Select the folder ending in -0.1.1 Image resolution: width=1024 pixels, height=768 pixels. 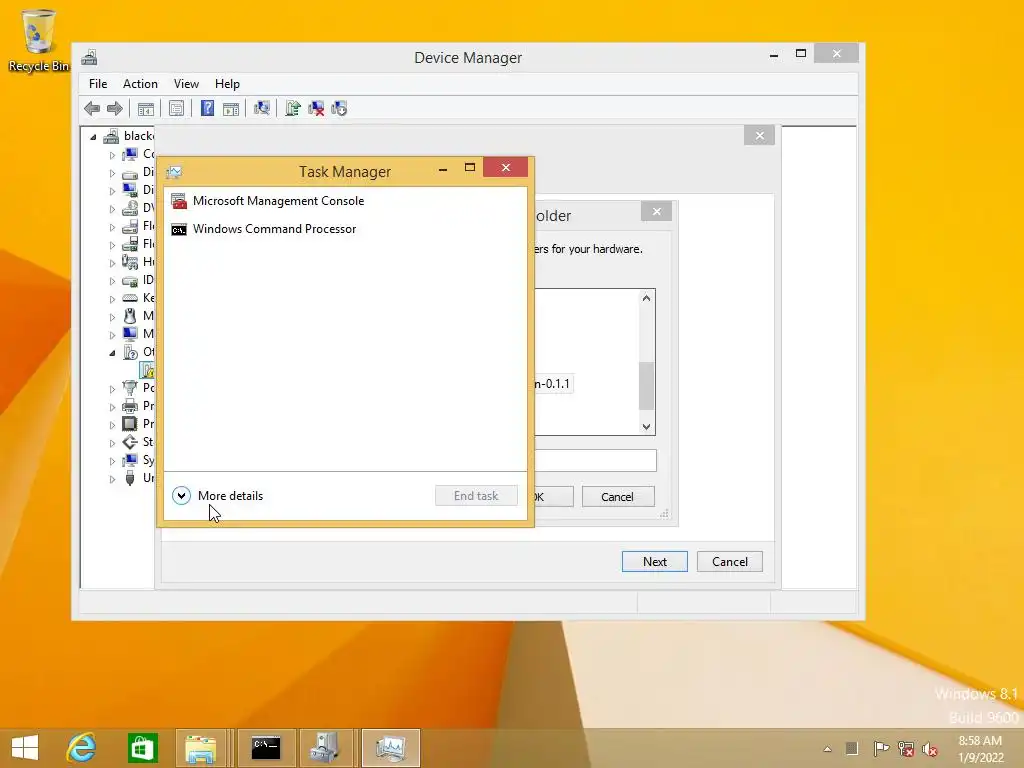552,383
